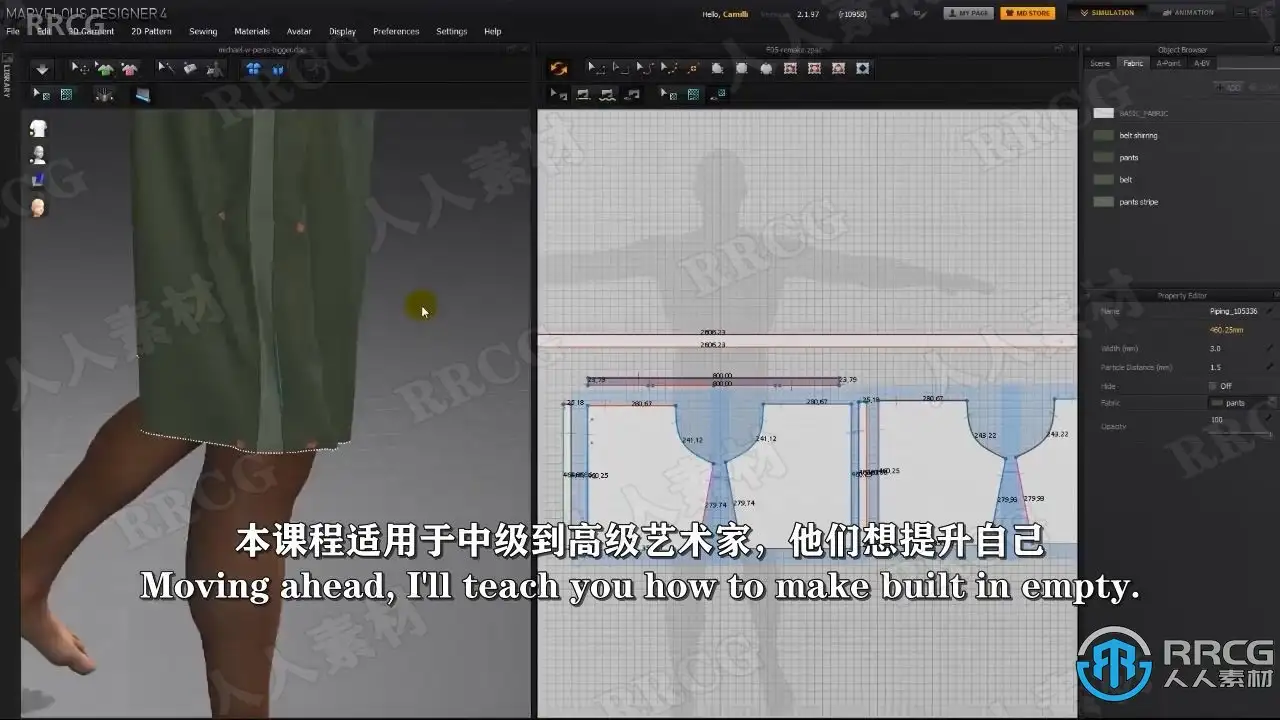
Task: Select the pin/needle arrow tool in 3D toolbar
Action: (x=166, y=69)
